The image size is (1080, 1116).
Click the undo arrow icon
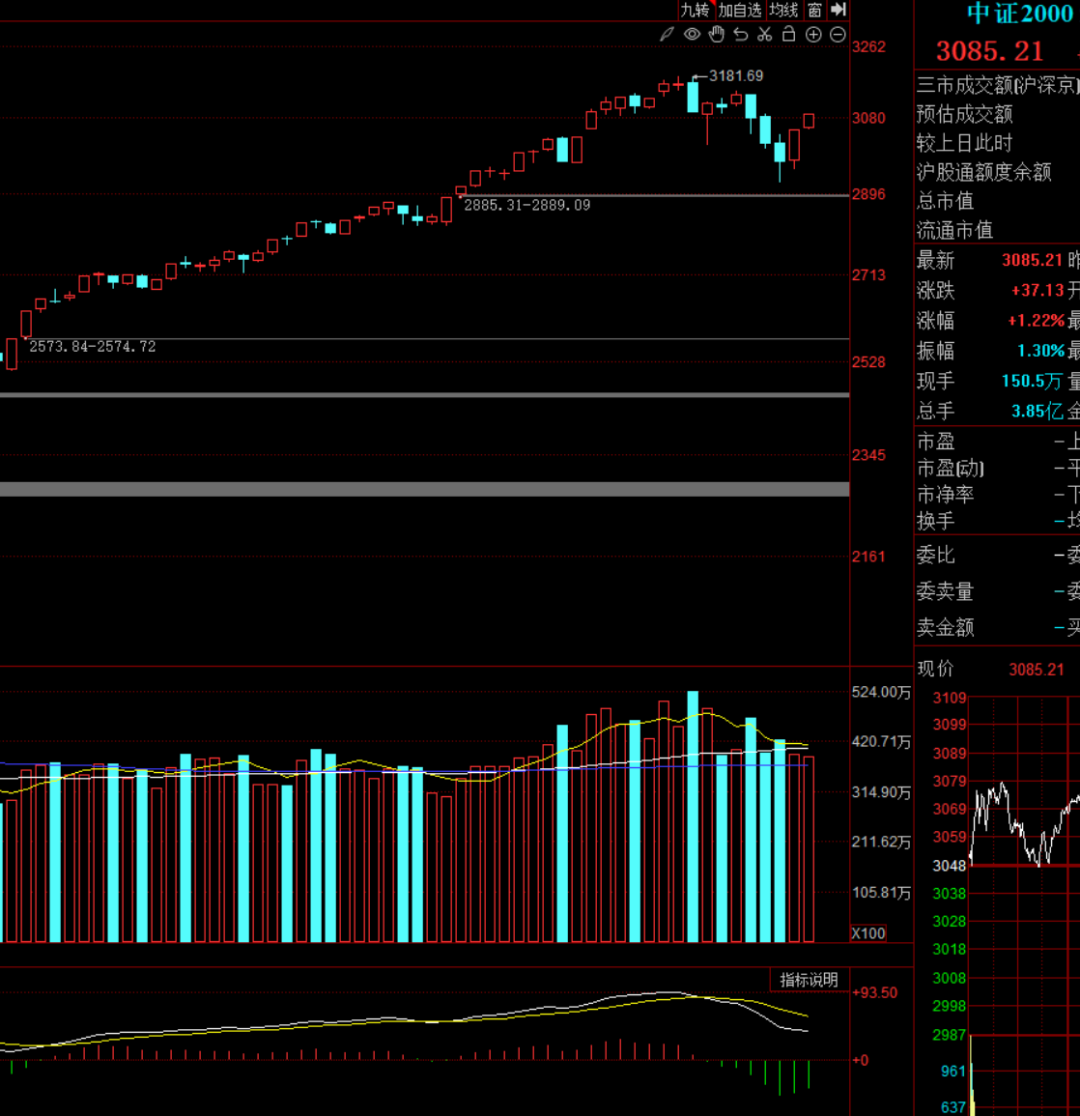coord(740,35)
